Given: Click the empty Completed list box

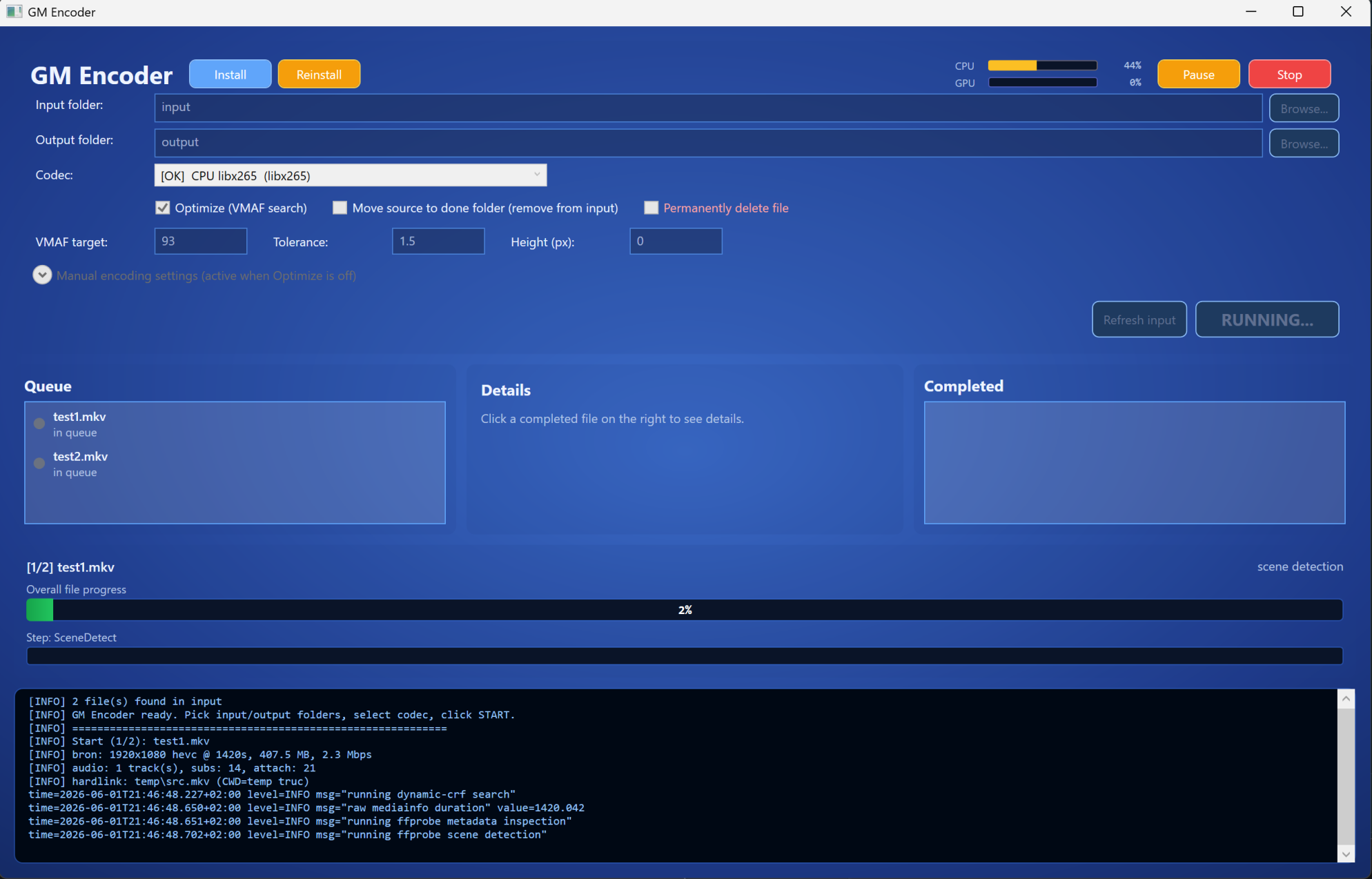Looking at the screenshot, I should tap(1135, 463).
